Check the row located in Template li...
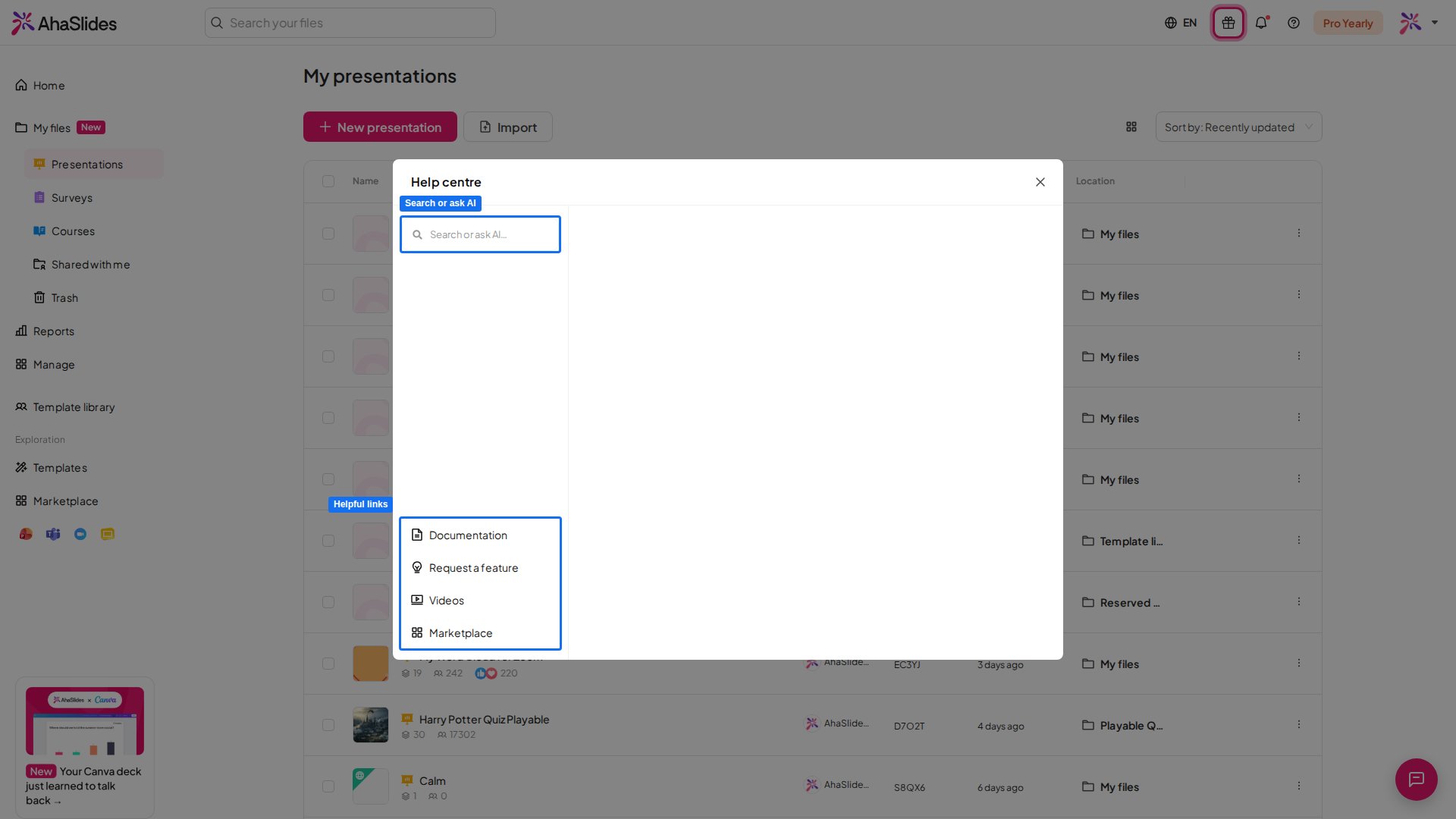This screenshot has height=819, width=1456. tap(328, 541)
